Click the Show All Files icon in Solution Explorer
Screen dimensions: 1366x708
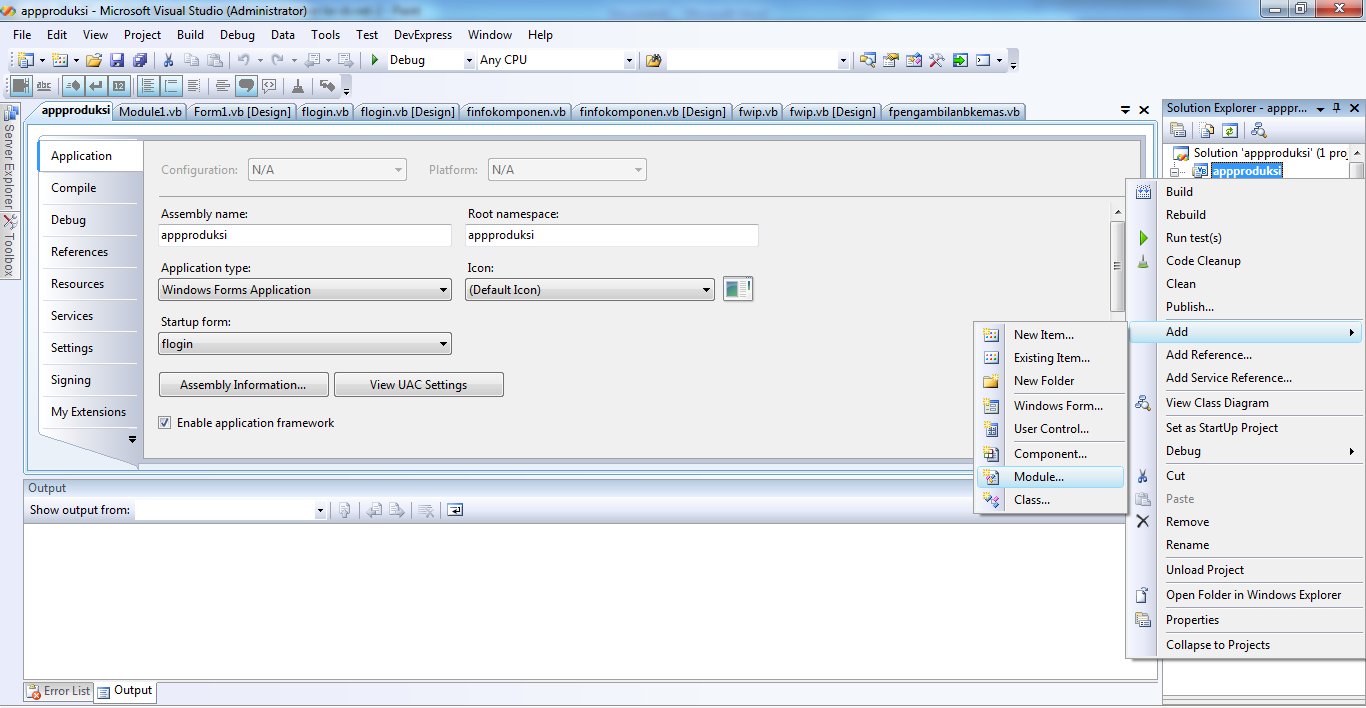(x=1208, y=130)
